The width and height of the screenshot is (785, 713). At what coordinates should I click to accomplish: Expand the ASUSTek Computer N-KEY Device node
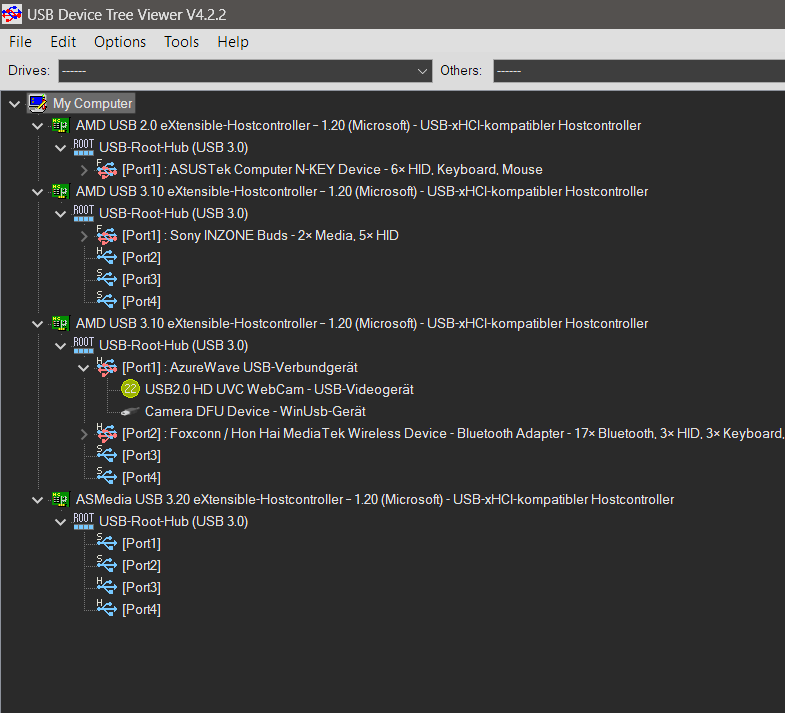tap(84, 170)
